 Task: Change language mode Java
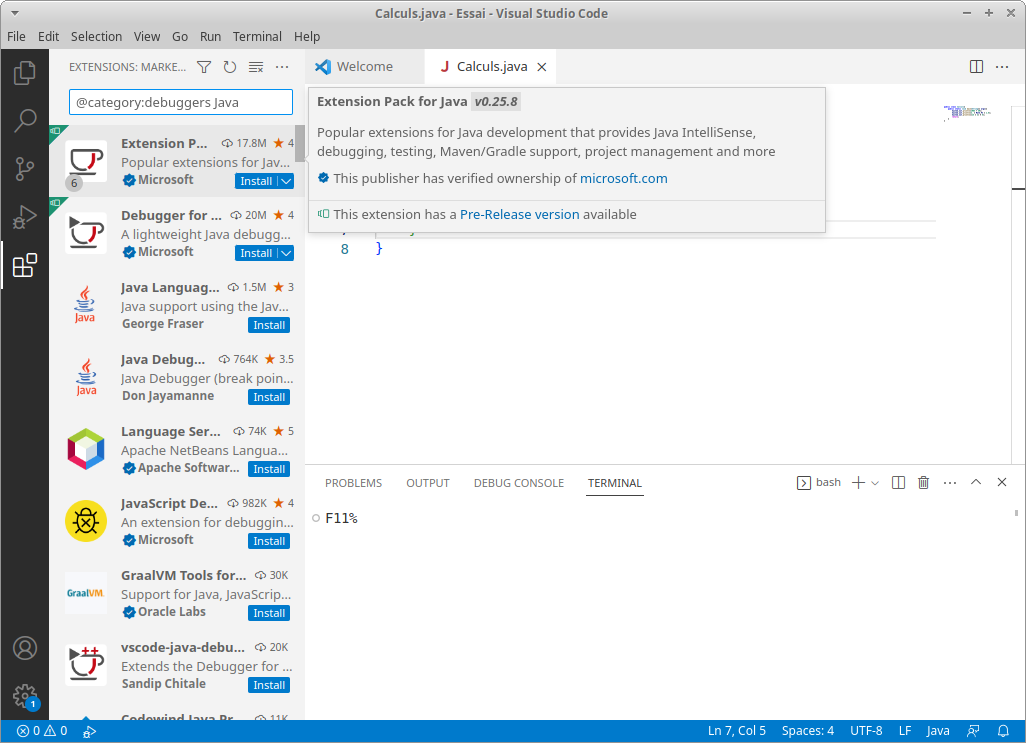(x=938, y=731)
